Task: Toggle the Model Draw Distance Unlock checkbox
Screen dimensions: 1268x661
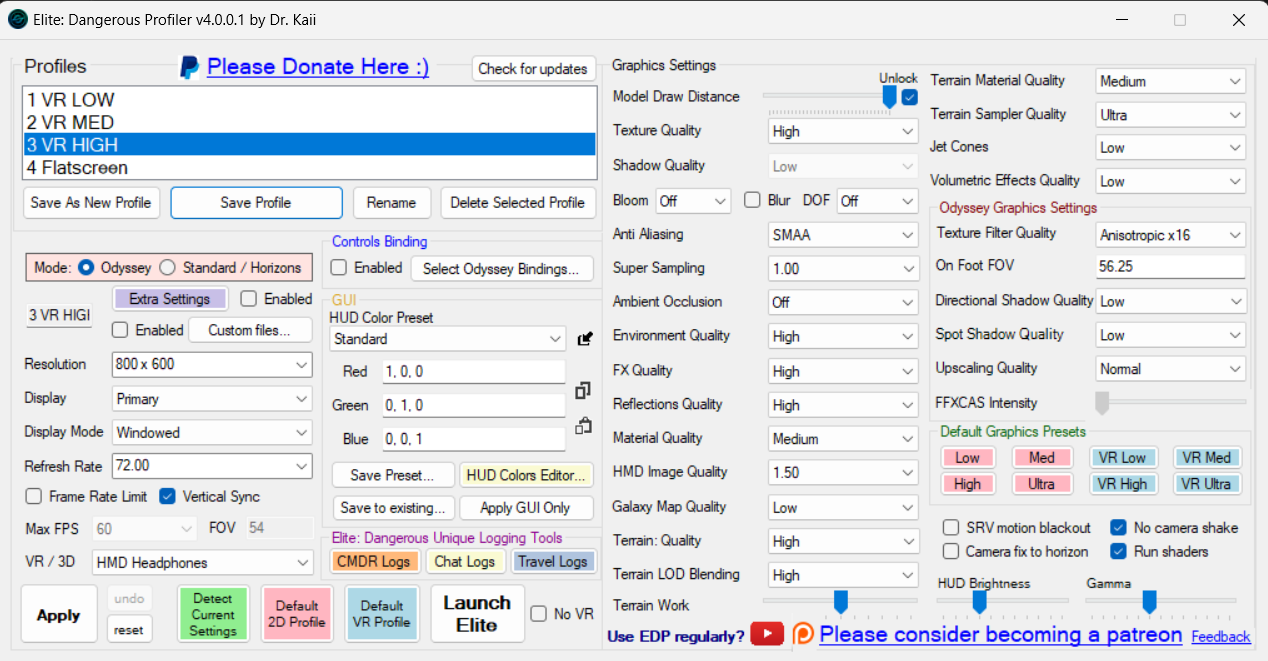Action: tap(909, 97)
